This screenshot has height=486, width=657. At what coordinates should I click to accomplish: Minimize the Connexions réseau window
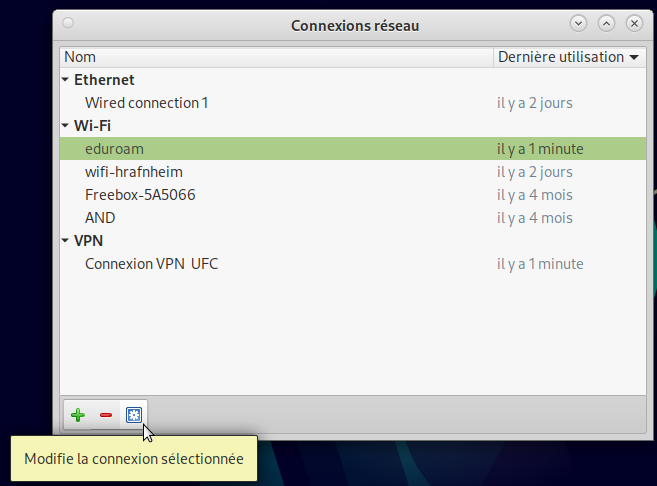coord(578,23)
